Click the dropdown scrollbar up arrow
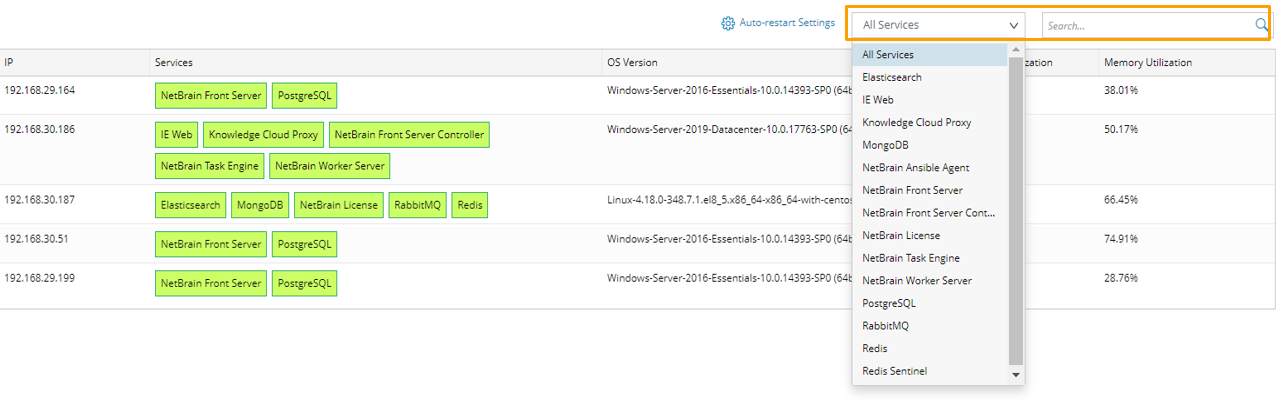 (x=1016, y=49)
